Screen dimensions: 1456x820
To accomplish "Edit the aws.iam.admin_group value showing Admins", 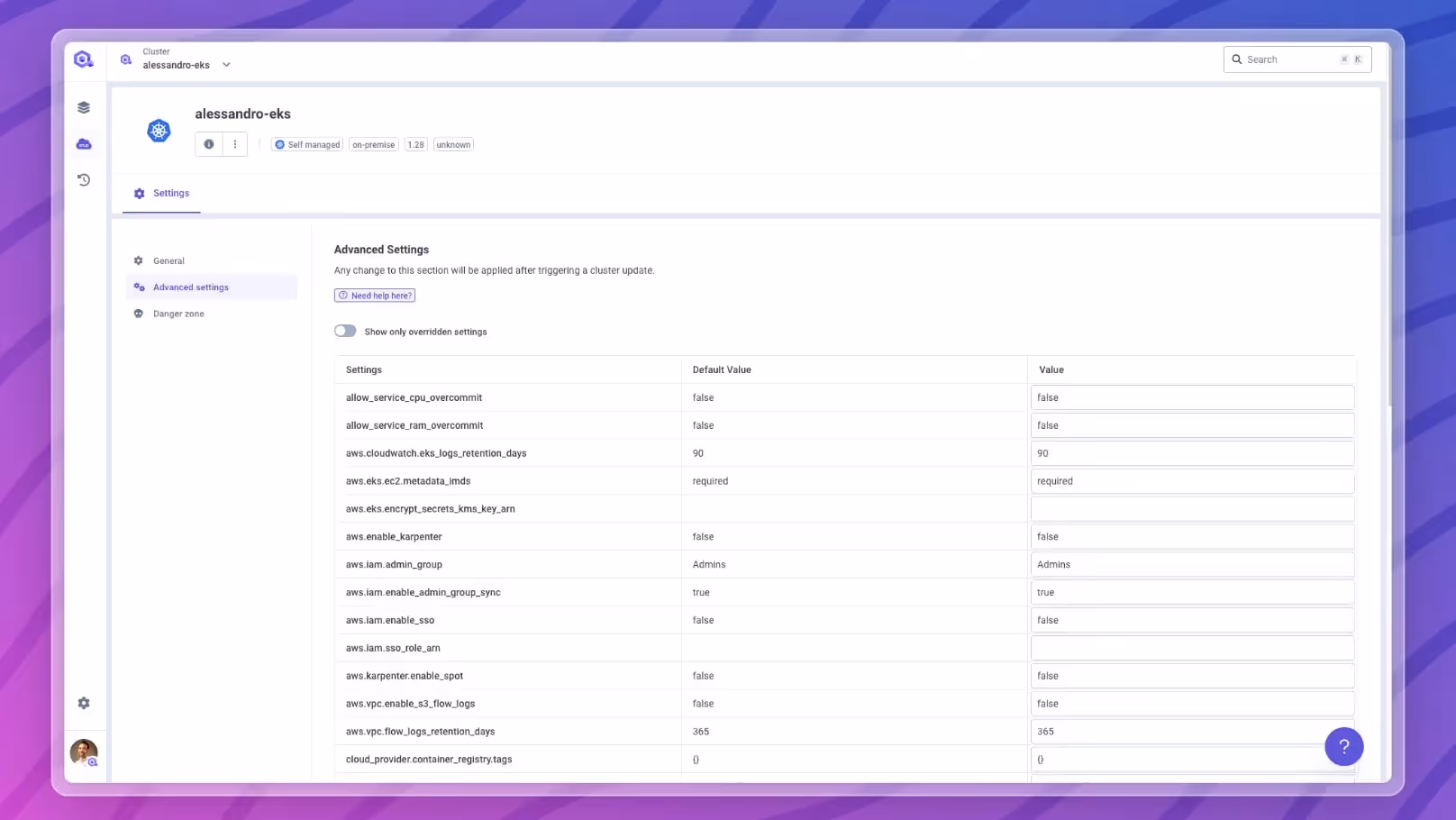I will (1192, 564).
